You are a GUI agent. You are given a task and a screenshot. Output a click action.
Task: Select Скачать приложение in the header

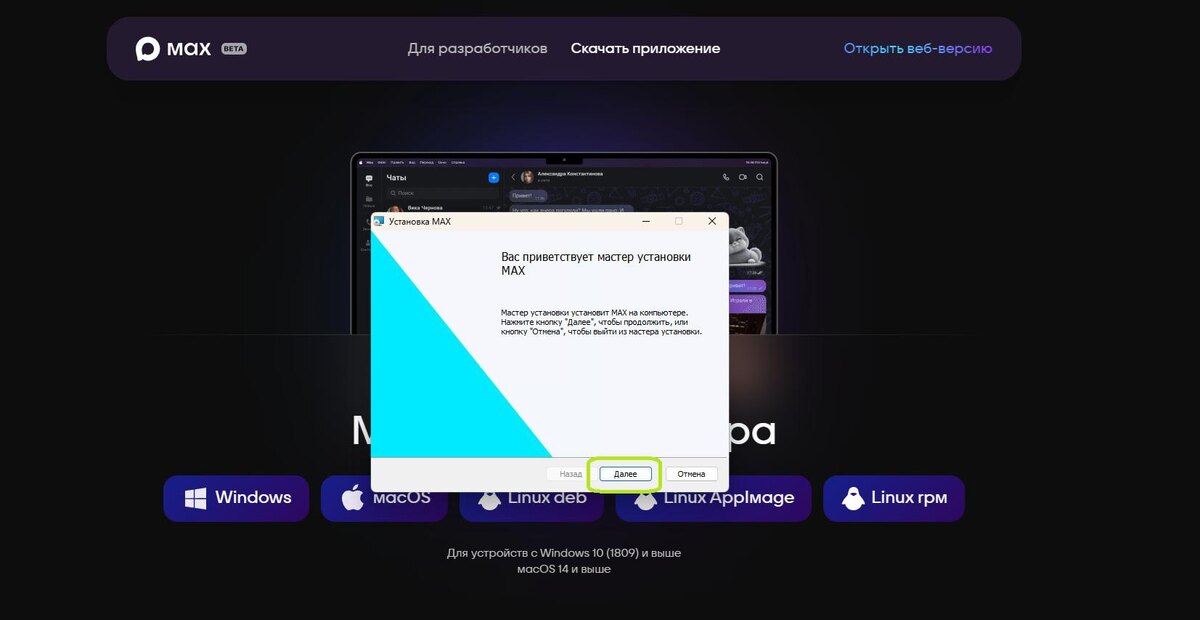(x=646, y=47)
